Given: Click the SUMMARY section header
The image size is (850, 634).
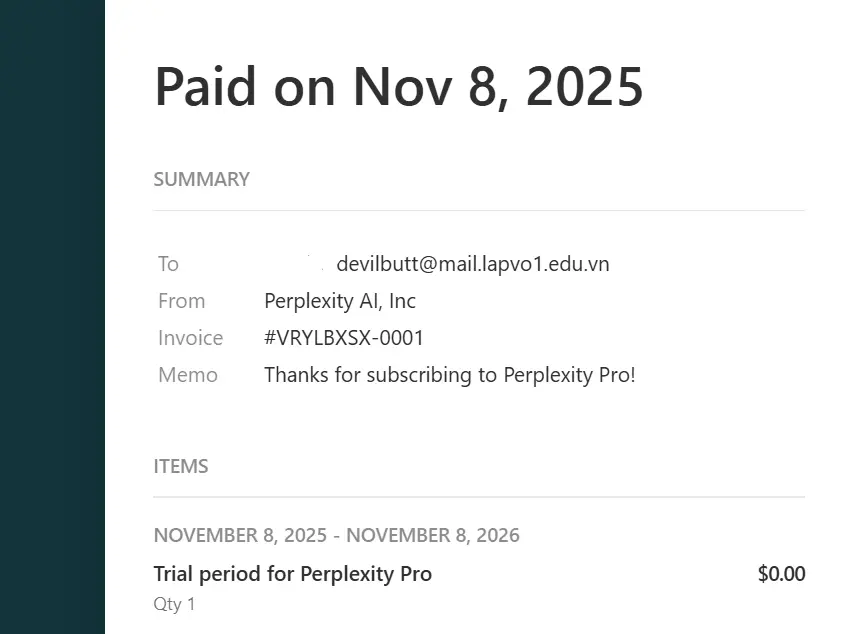Looking at the screenshot, I should point(202,179).
